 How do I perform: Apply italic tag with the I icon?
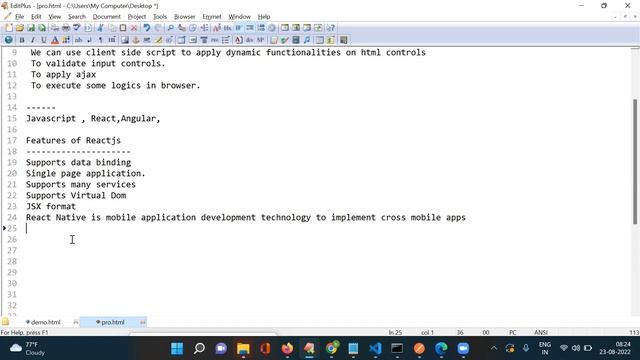click(x=33, y=40)
